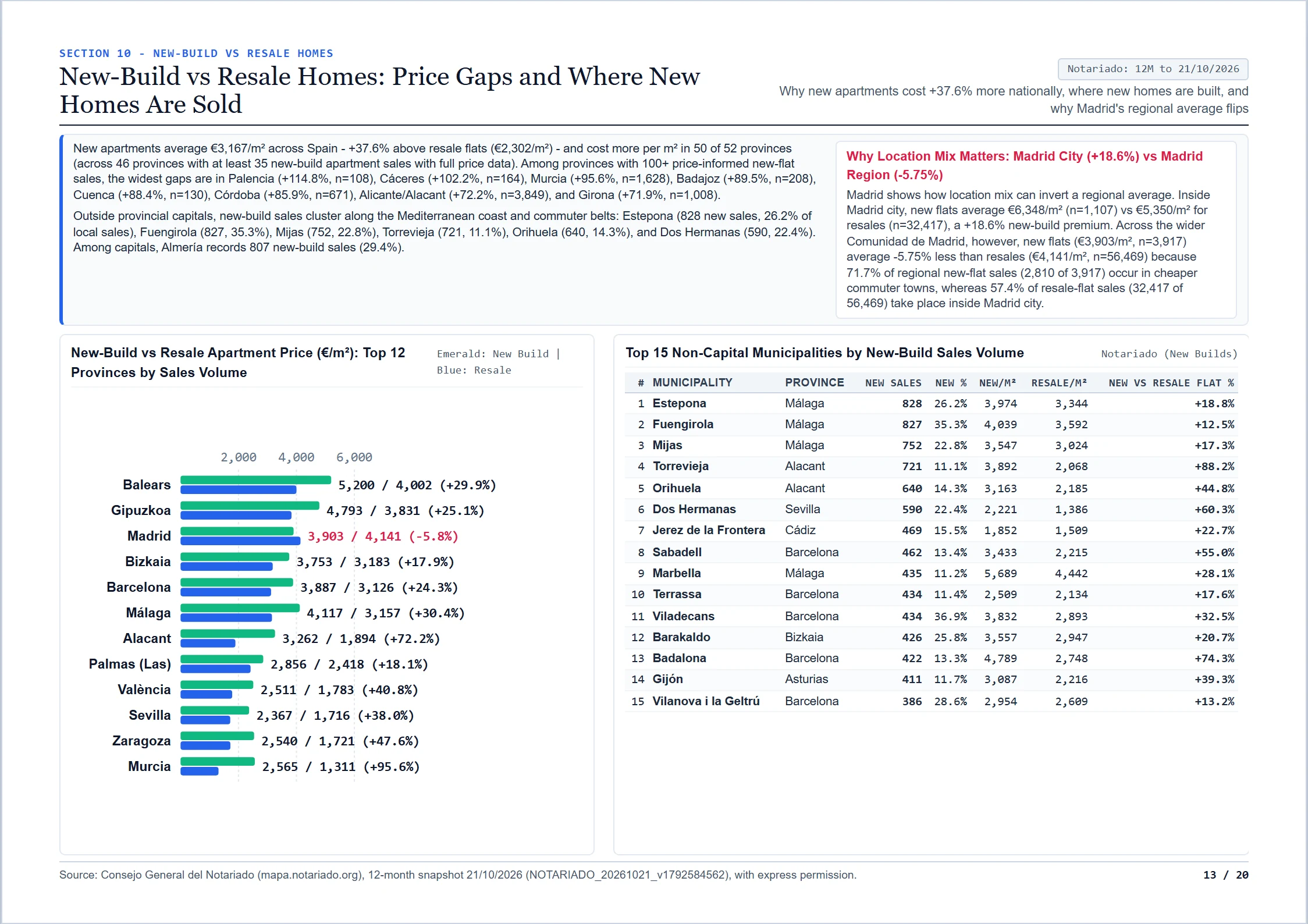The width and height of the screenshot is (1308, 924).
Task: Click València's 2,511 / 1,783 value label
Action: click(x=339, y=690)
